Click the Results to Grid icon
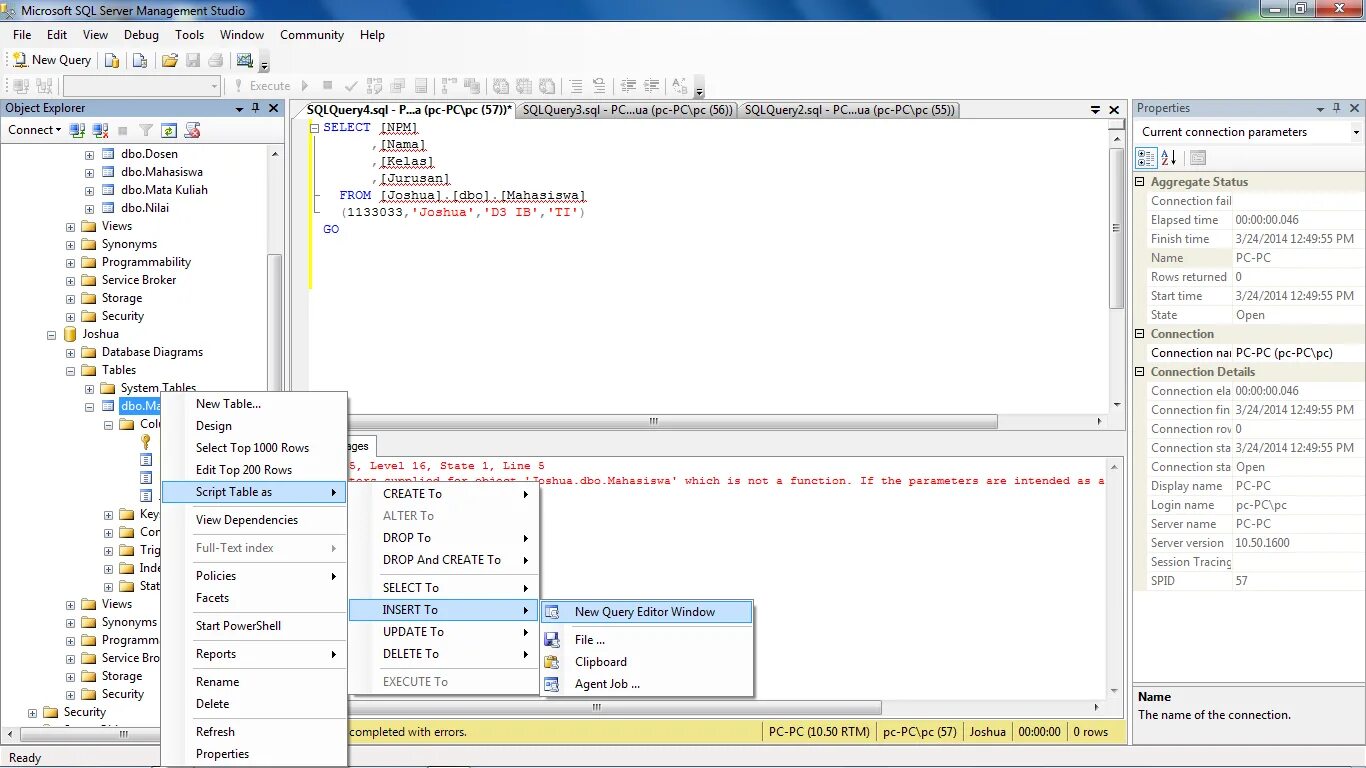 [x=524, y=86]
